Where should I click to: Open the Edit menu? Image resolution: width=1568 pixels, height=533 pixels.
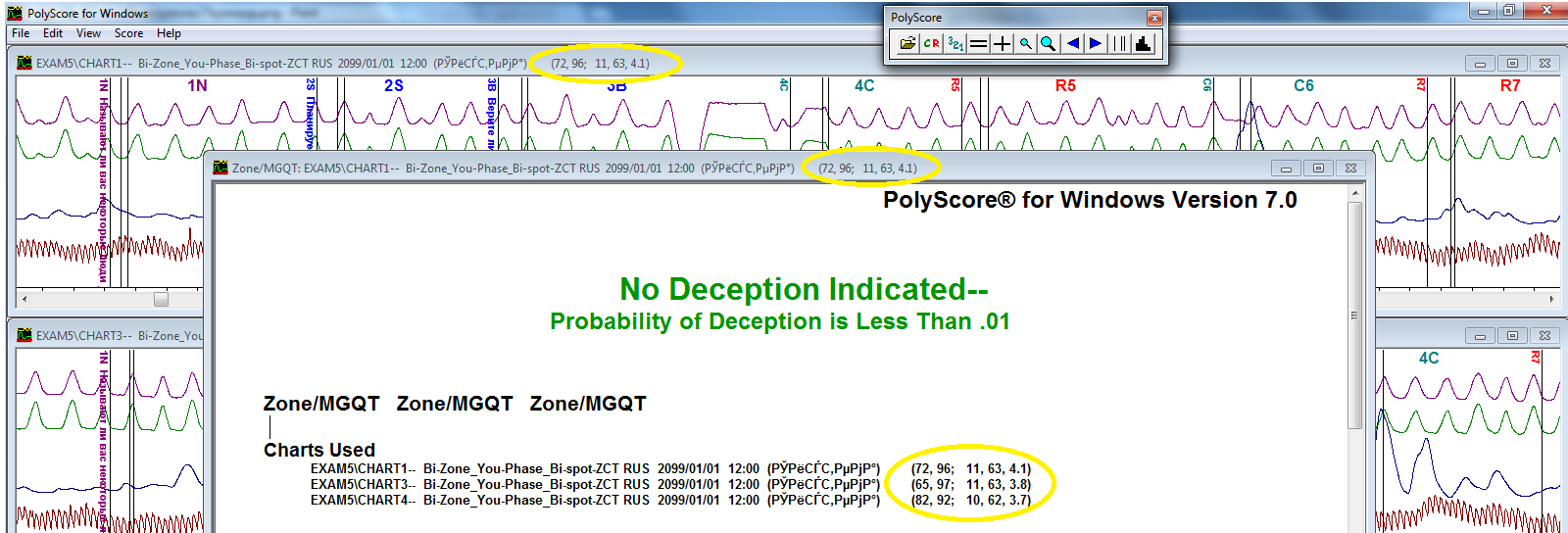click(x=53, y=33)
